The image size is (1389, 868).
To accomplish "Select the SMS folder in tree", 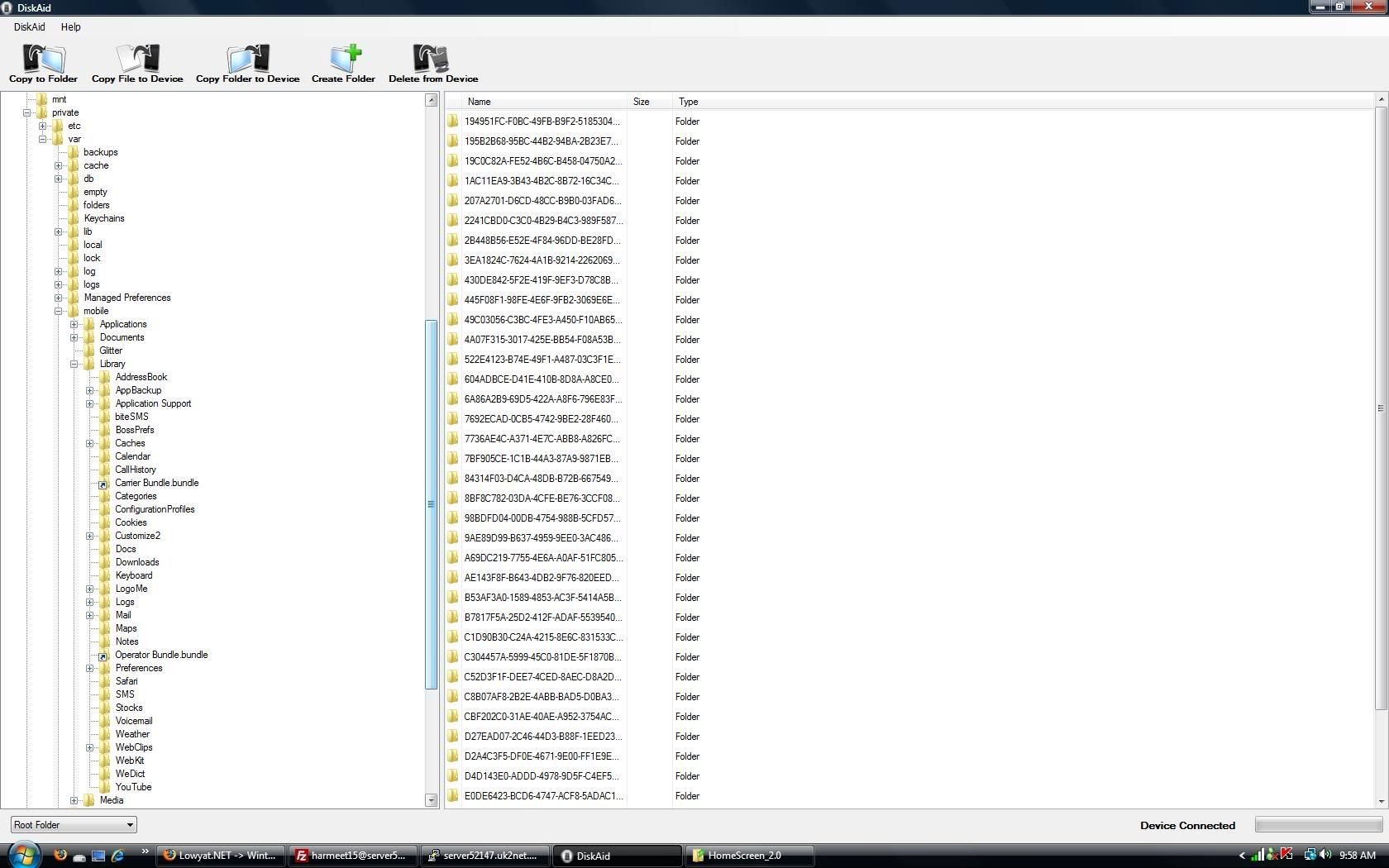I will click(x=125, y=694).
